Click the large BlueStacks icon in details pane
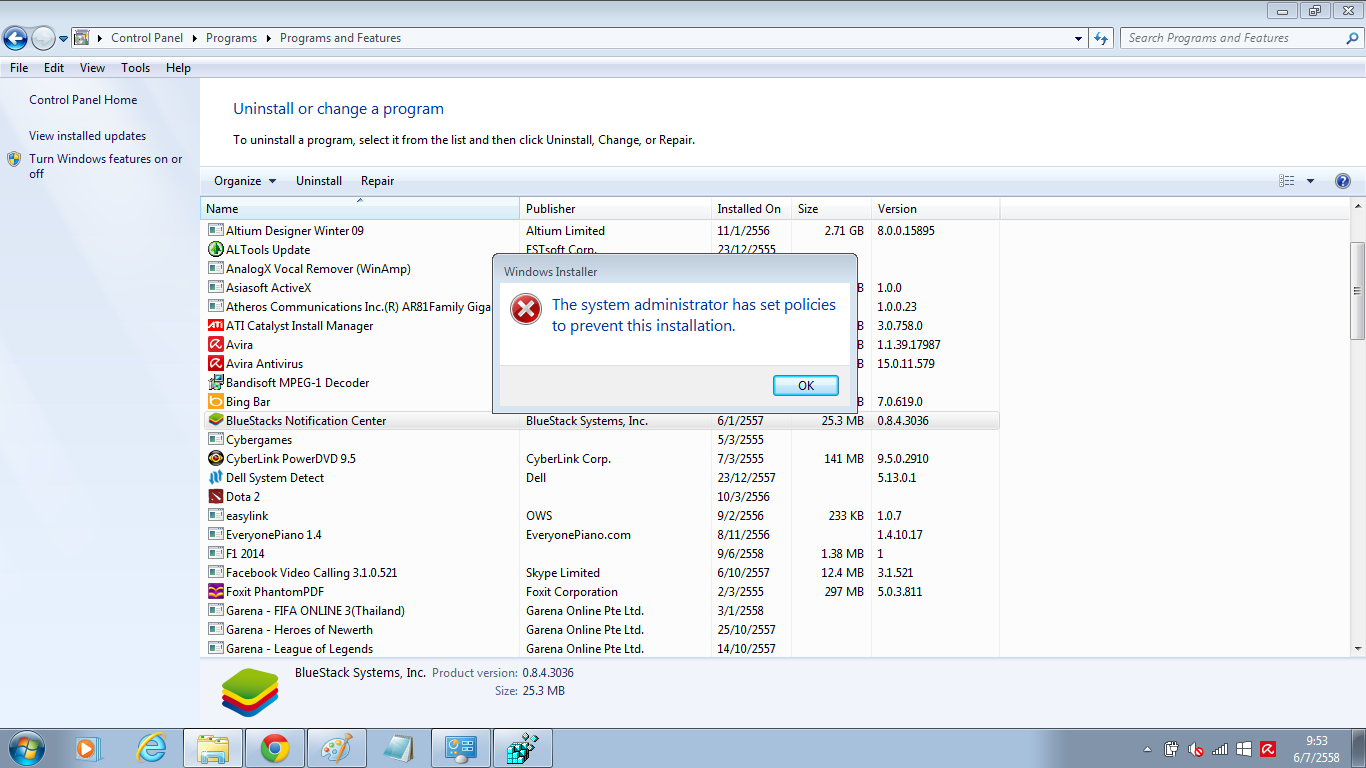 [249, 691]
